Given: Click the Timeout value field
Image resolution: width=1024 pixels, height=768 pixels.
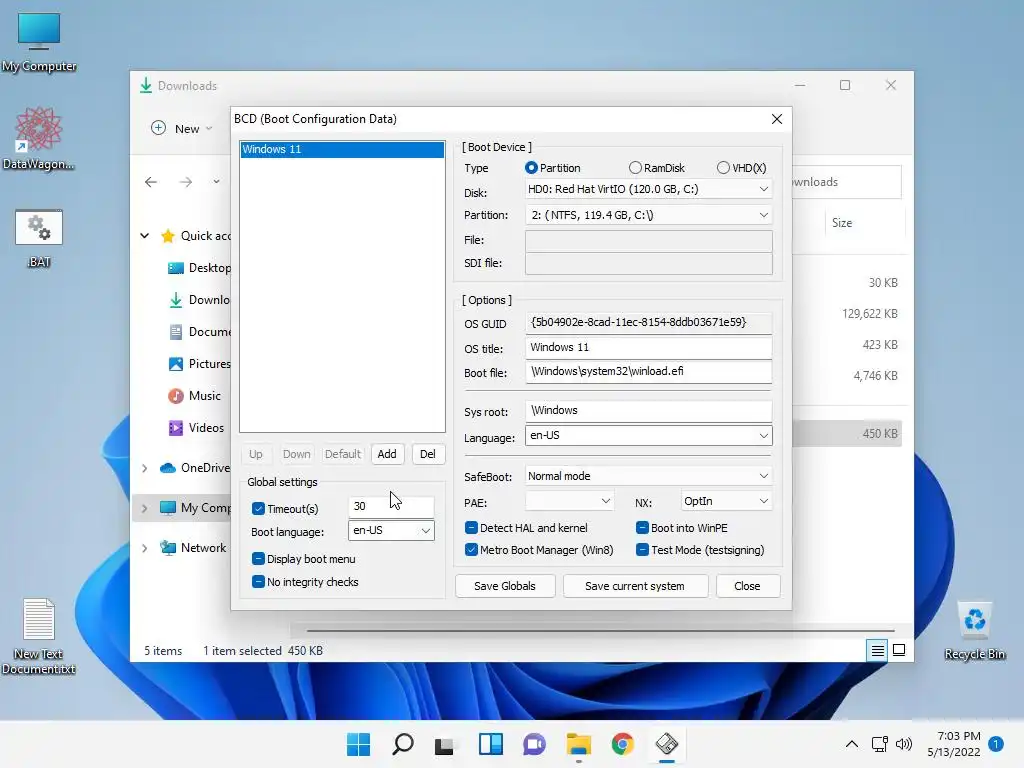Looking at the screenshot, I should (x=391, y=506).
